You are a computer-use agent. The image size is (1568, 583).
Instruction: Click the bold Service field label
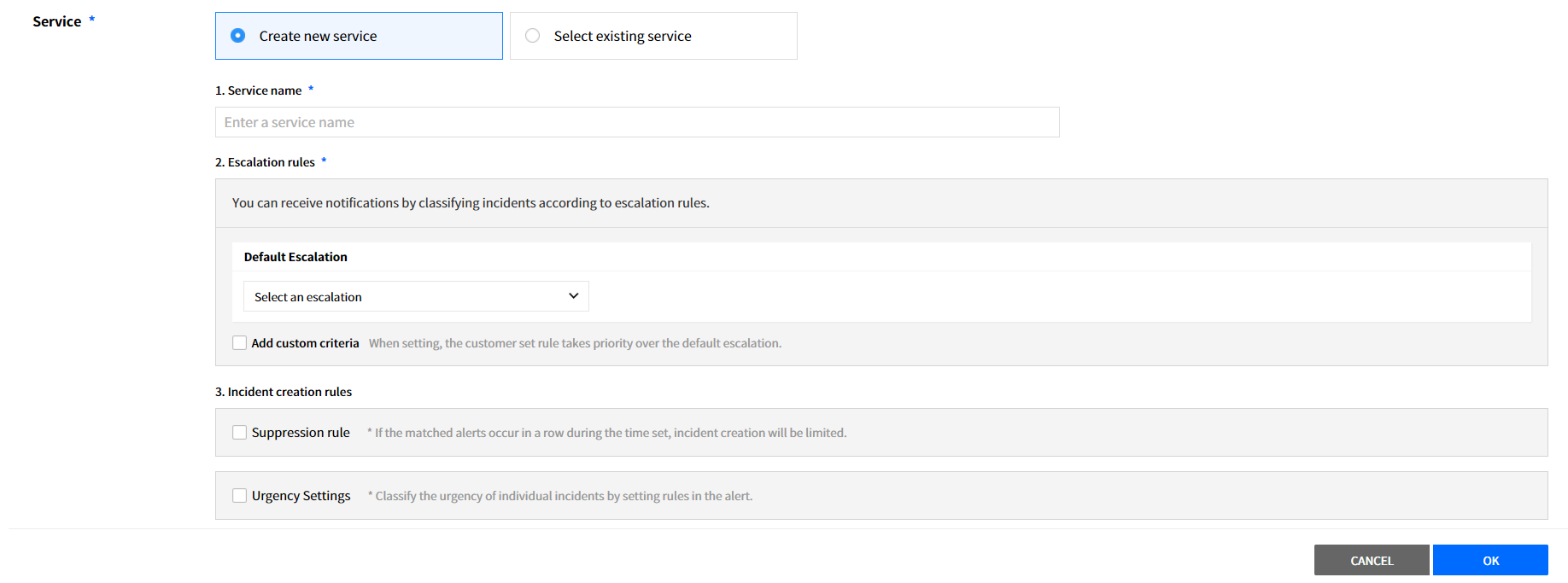57,21
